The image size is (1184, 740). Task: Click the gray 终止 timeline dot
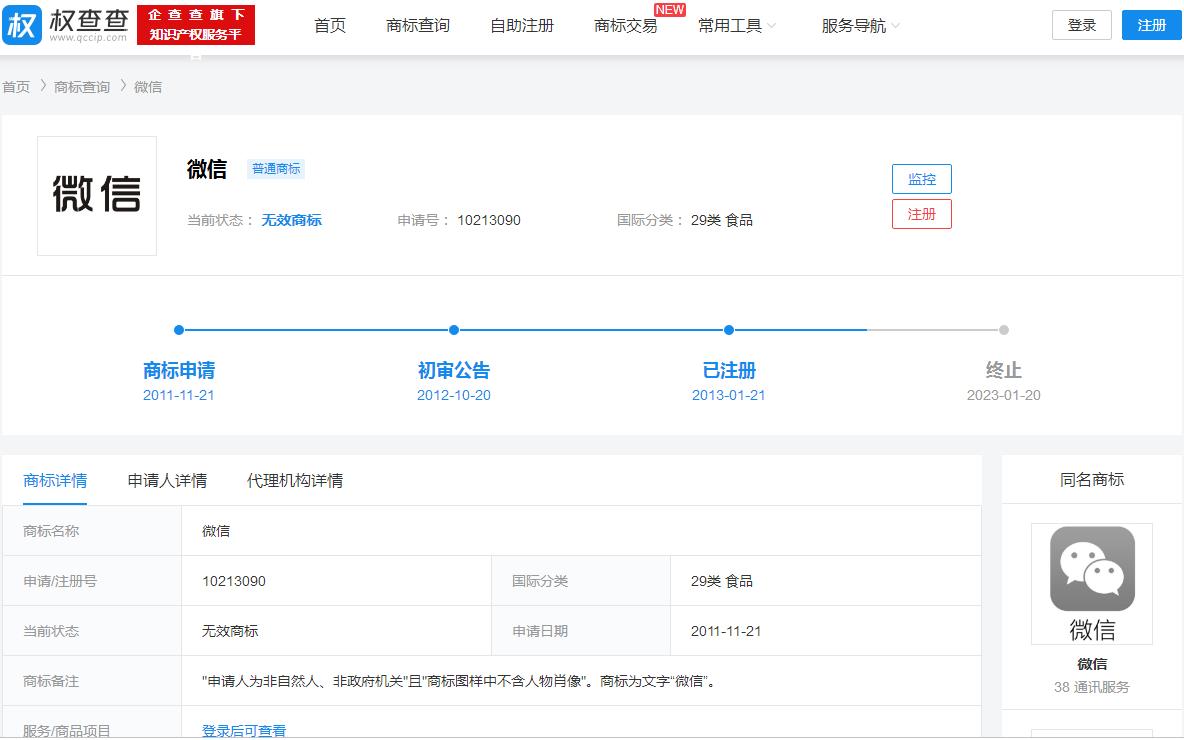point(1003,329)
